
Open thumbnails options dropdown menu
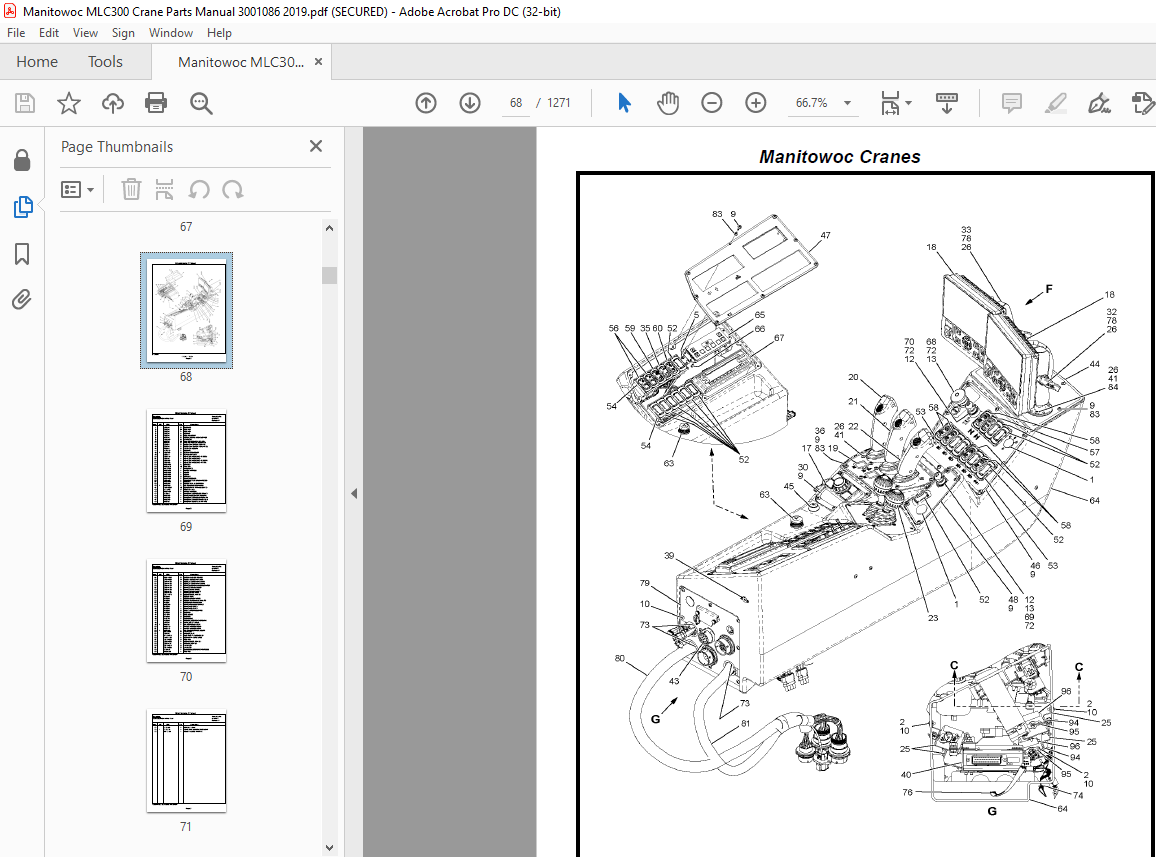pos(77,190)
